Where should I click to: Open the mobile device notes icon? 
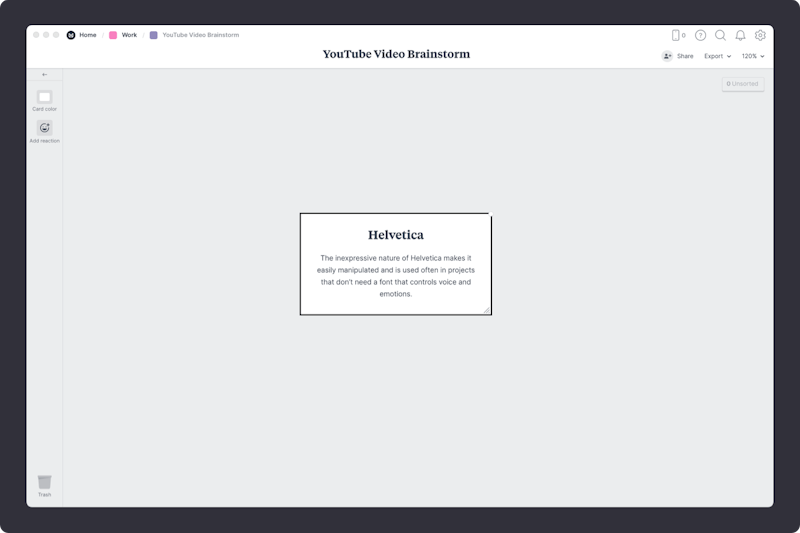tap(676, 35)
